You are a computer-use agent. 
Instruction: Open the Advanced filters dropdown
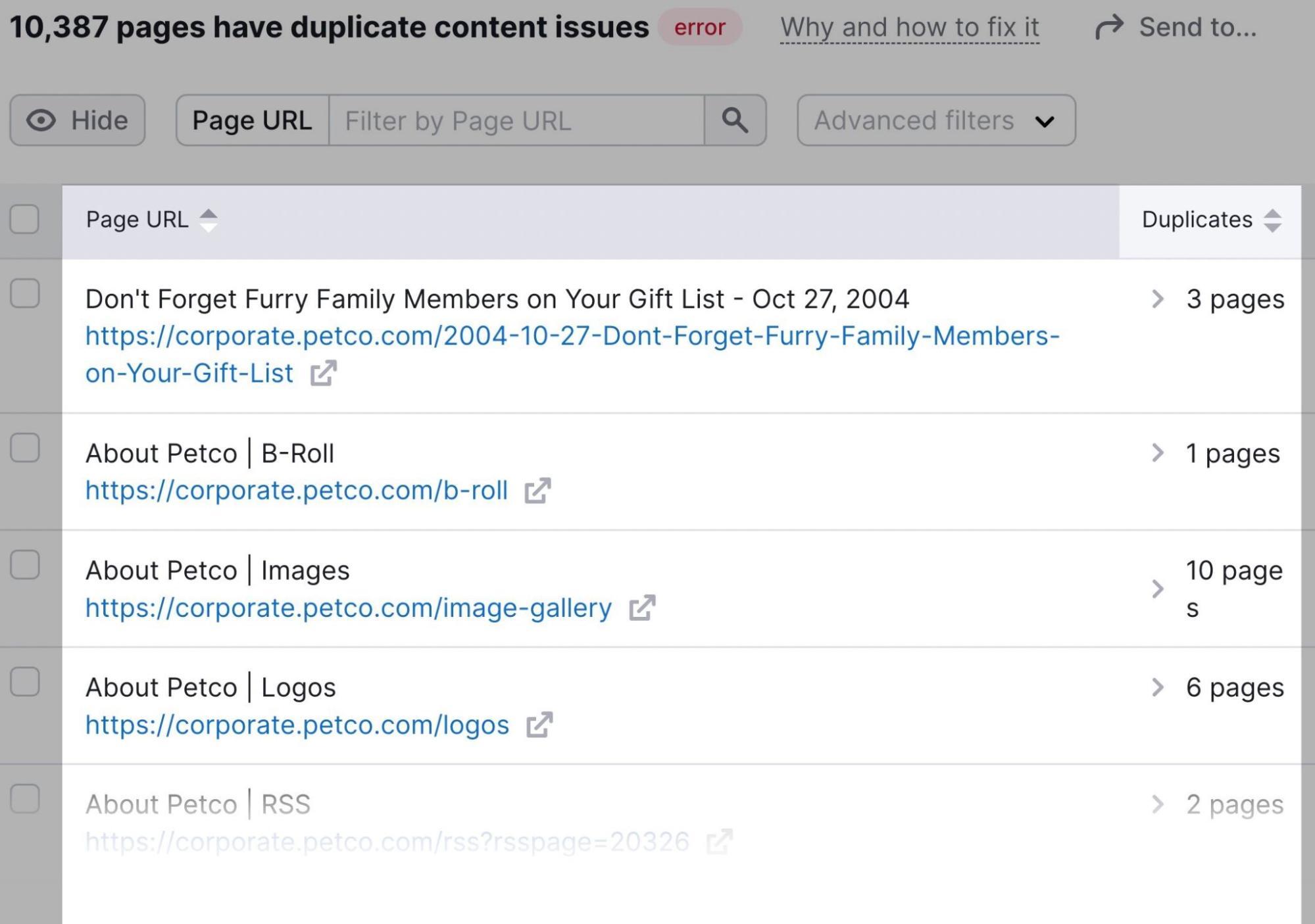click(x=934, y=120)
